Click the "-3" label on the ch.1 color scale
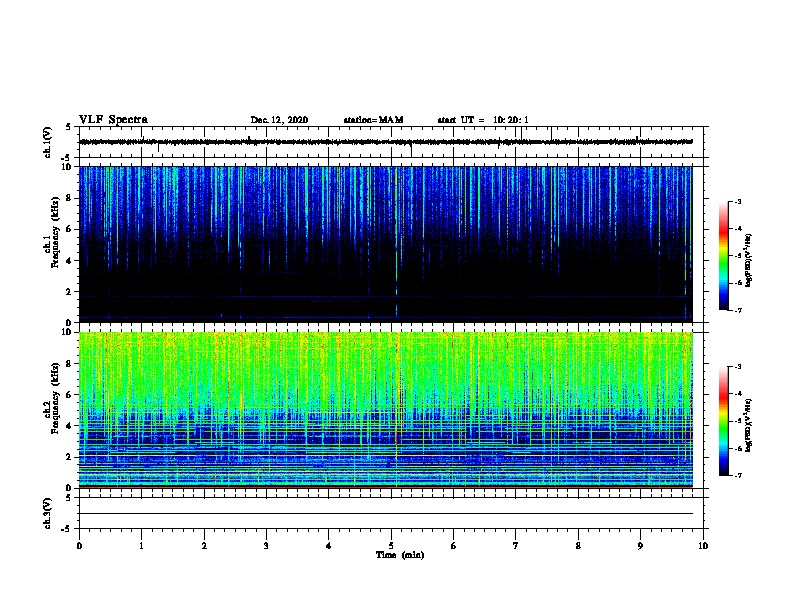 737,201
